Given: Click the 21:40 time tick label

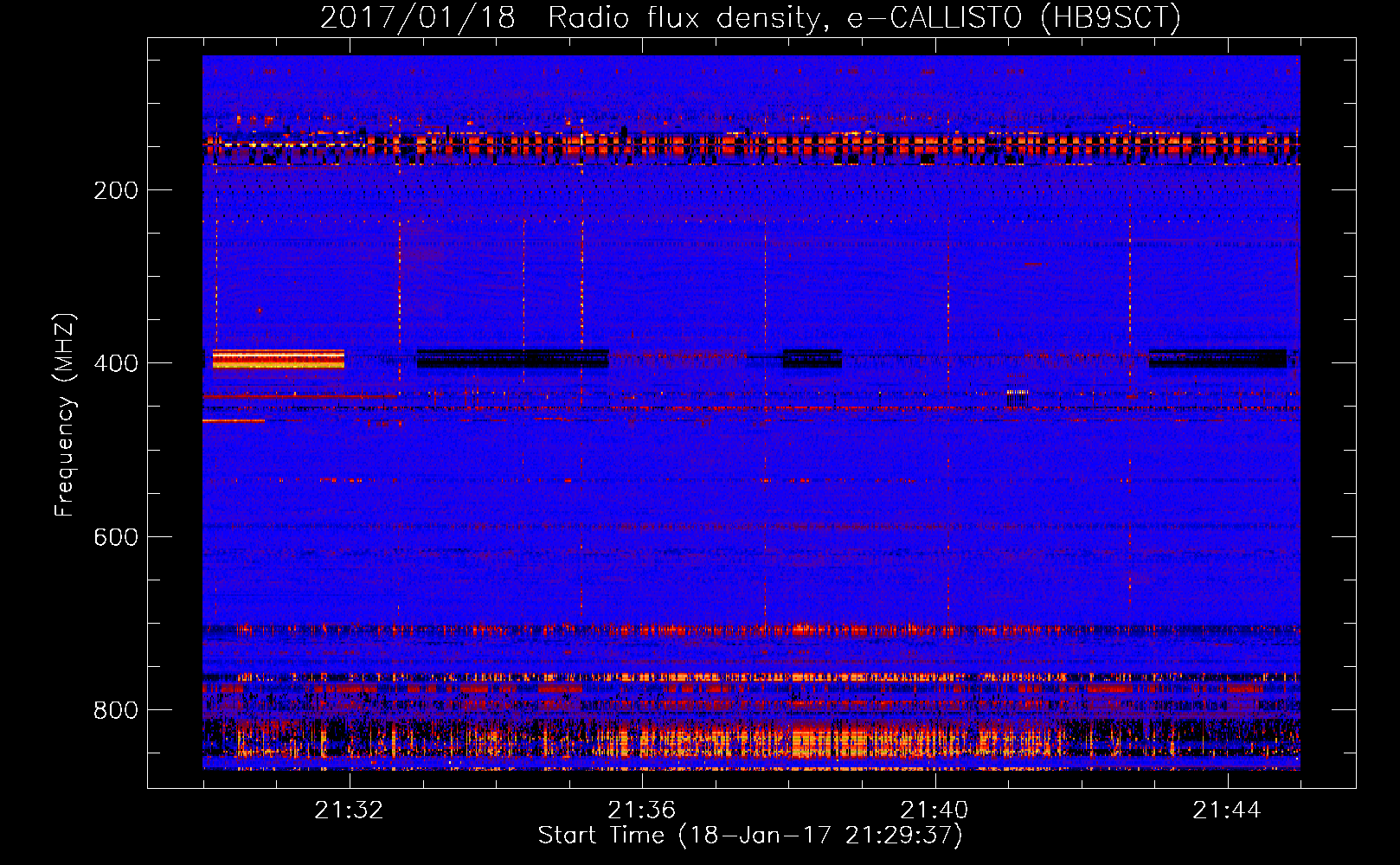Looking at the screenshot, I should (934, 811).
